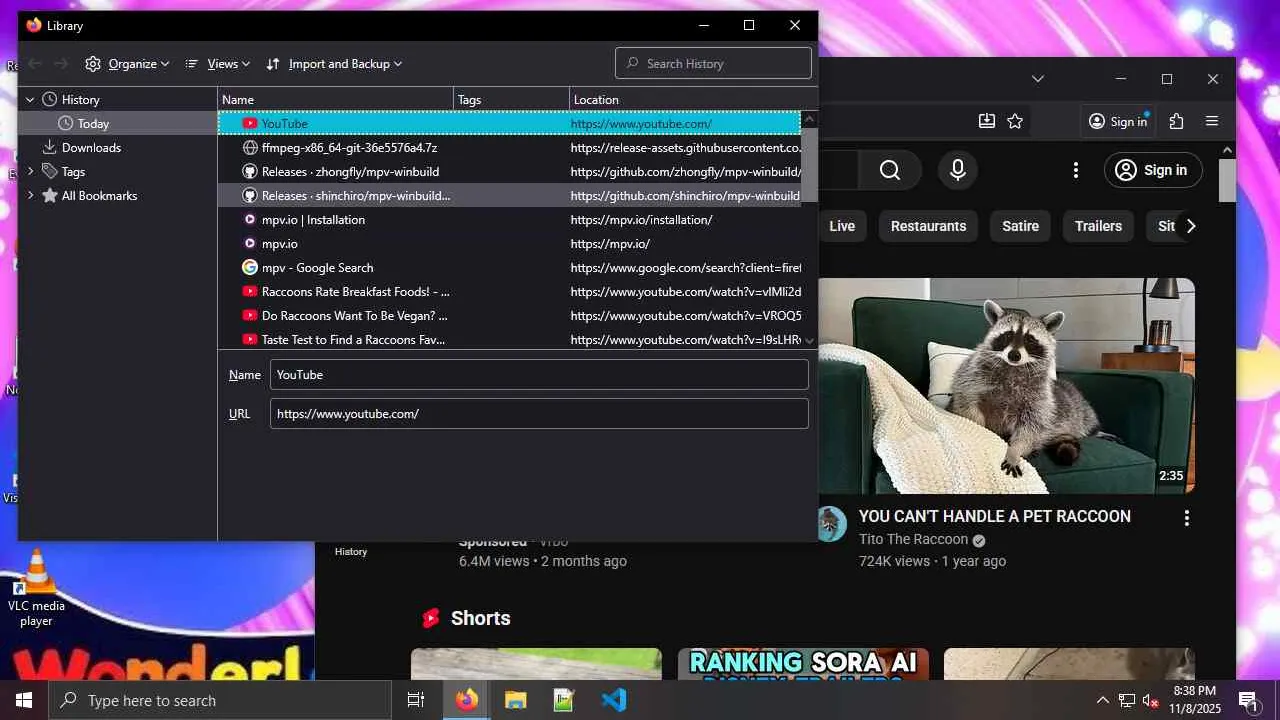Click the save-page icon in Firefox's address bar
Screen dimensions: 1280x720
pos(987,121)
